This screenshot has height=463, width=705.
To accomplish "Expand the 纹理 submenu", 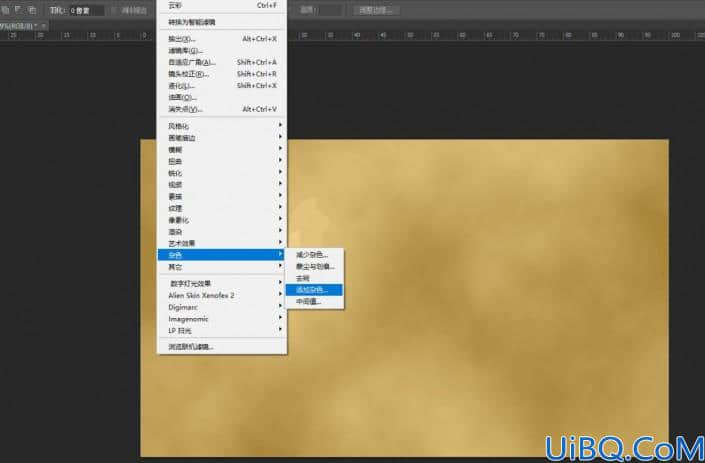I will (x=222, y=208).
